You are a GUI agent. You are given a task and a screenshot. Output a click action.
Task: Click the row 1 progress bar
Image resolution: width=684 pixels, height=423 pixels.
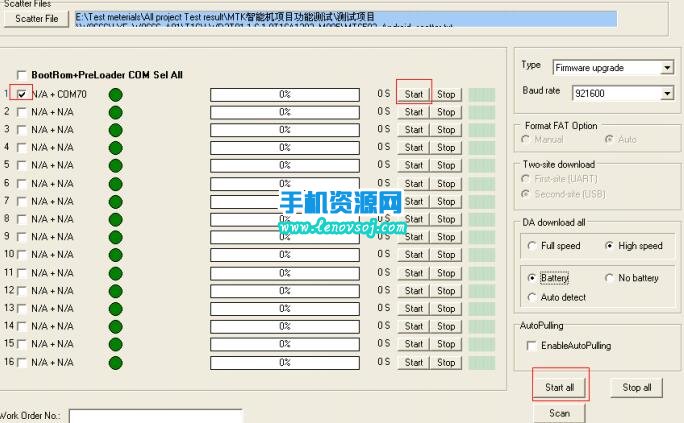click(285, 95)
